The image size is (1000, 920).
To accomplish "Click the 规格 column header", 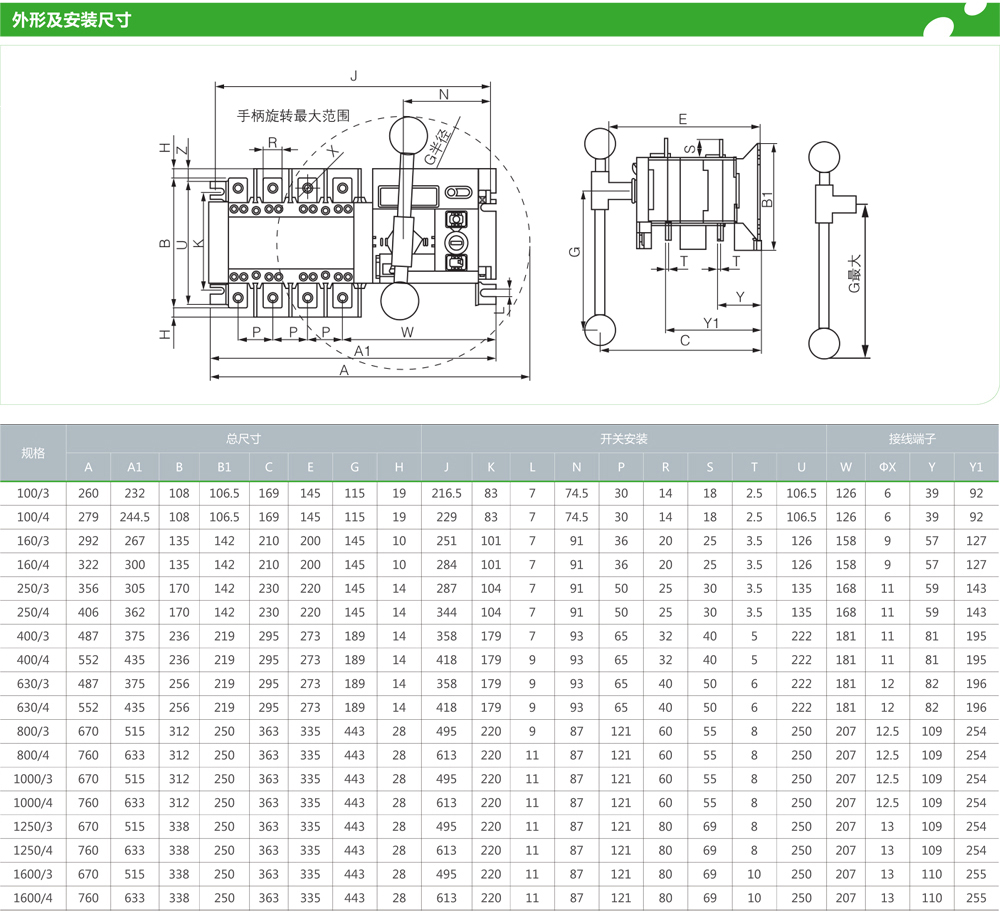I will pyautogui.click(x=34, y=453).
